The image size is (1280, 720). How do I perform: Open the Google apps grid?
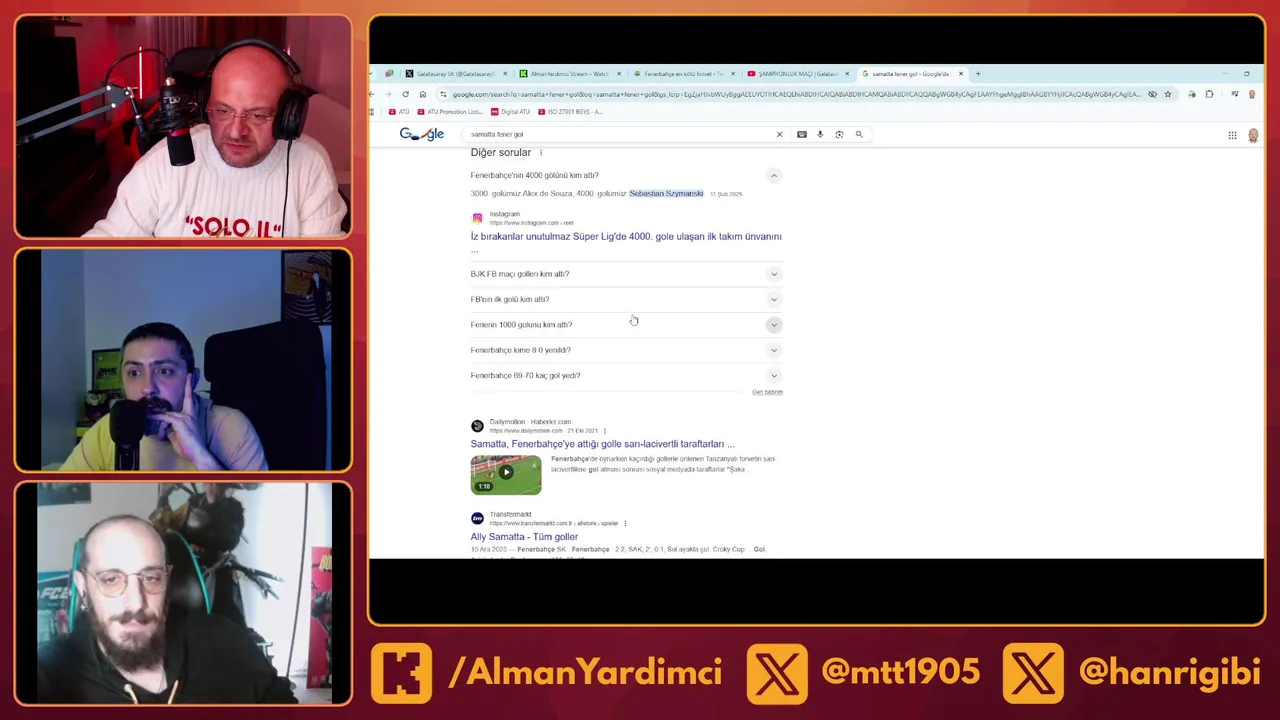1232,135
